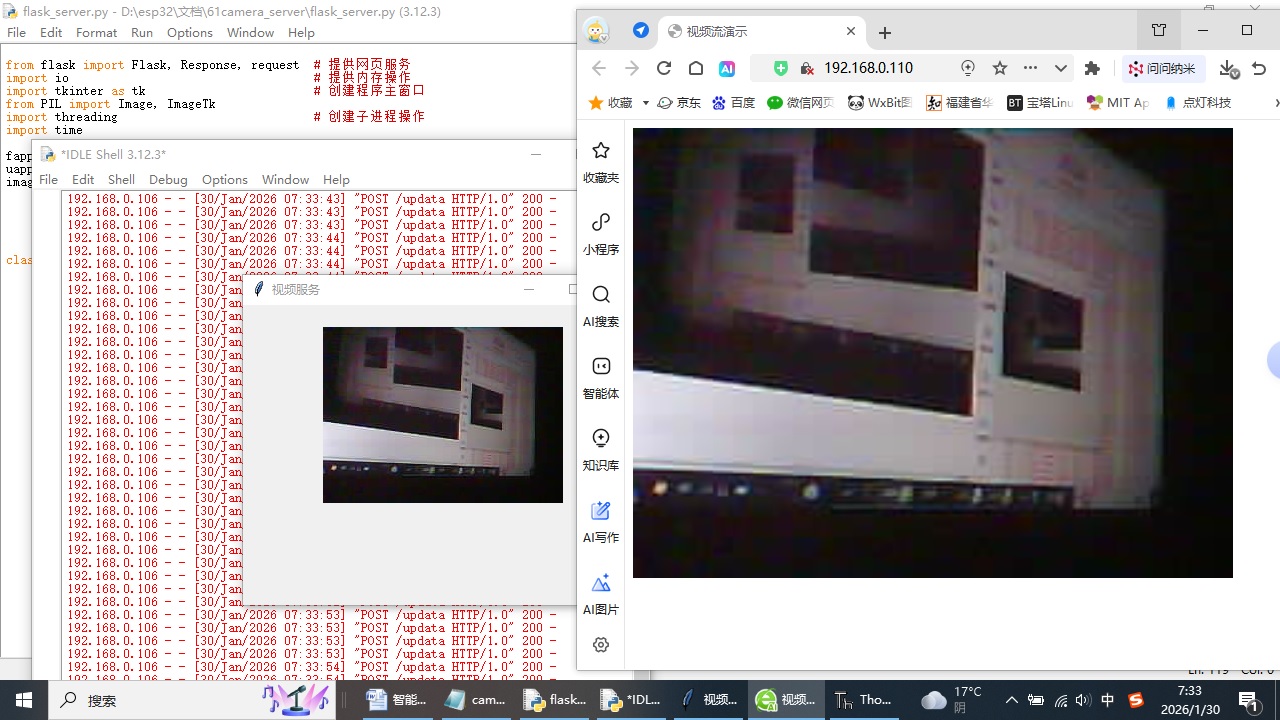
Task: Open Debug menu in IDLE Shell
Action: (168, 179)
